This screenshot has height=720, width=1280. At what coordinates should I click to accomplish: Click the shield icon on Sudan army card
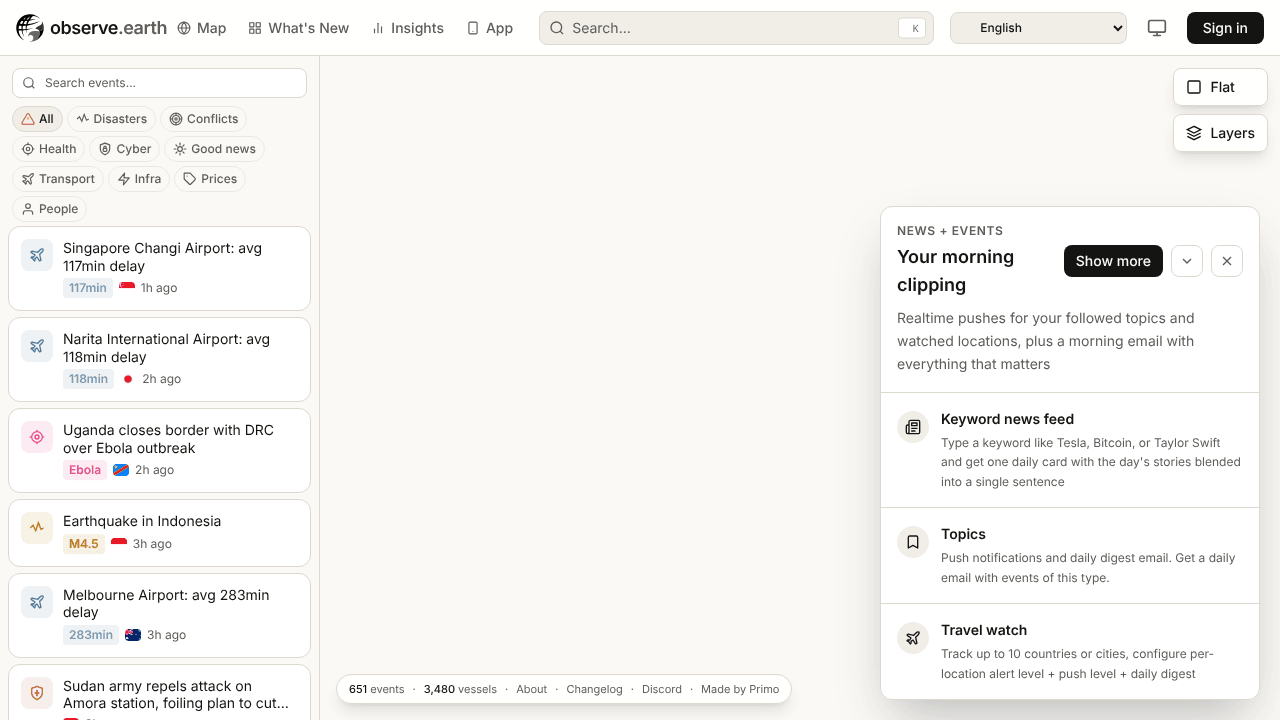(37, 693)
